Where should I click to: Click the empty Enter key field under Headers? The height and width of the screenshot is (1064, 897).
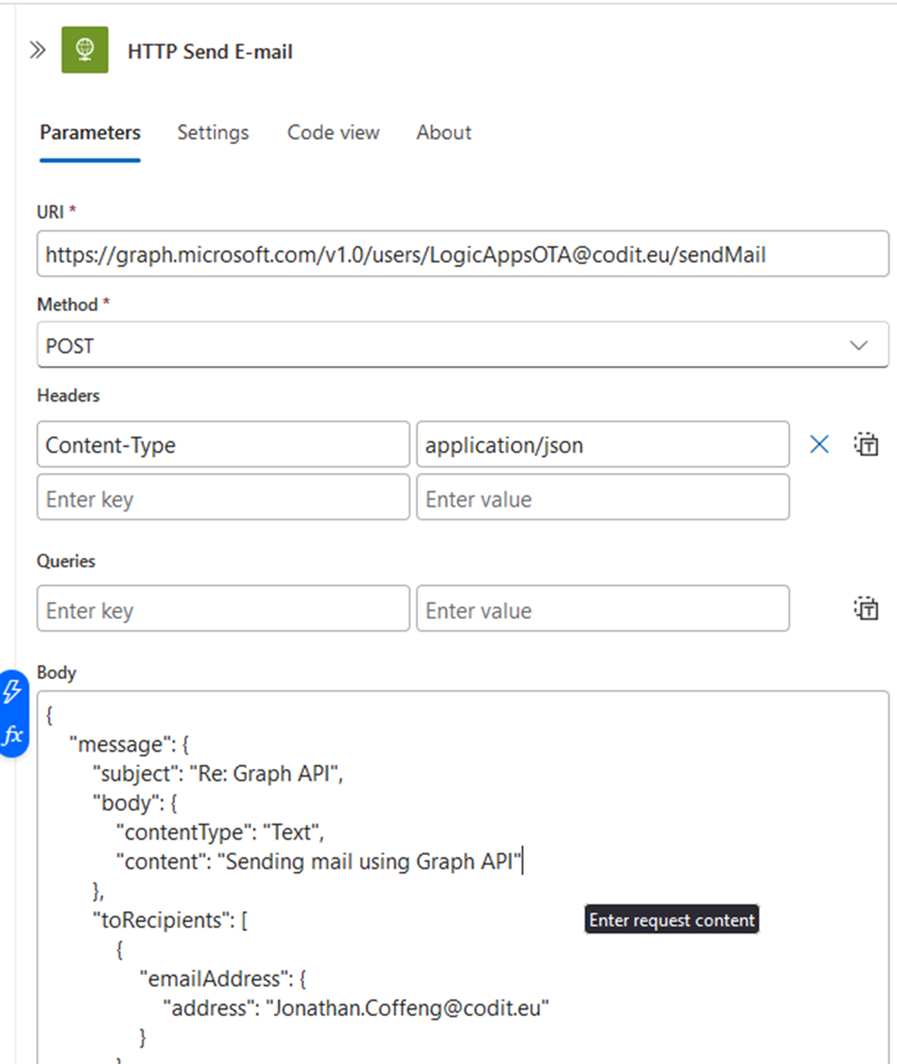[x=222, y=497]
